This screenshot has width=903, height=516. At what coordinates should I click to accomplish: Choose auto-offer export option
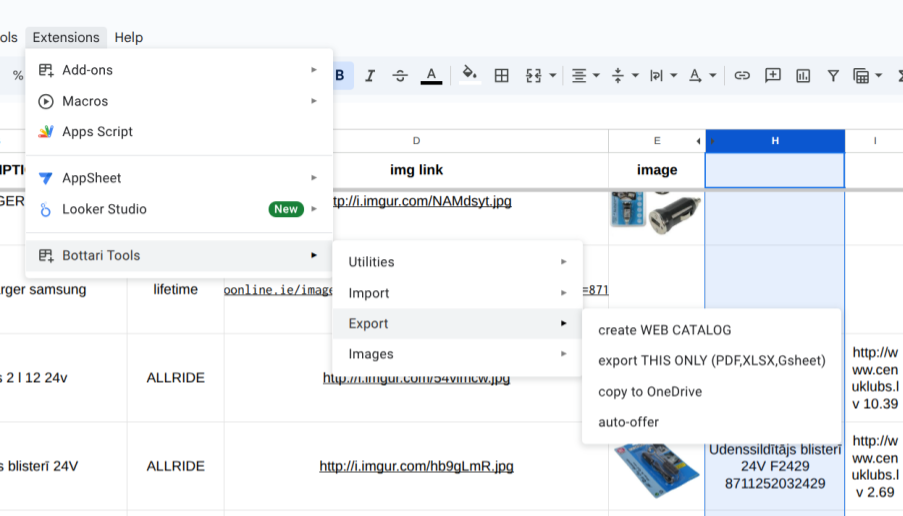[x=711, y=422]
